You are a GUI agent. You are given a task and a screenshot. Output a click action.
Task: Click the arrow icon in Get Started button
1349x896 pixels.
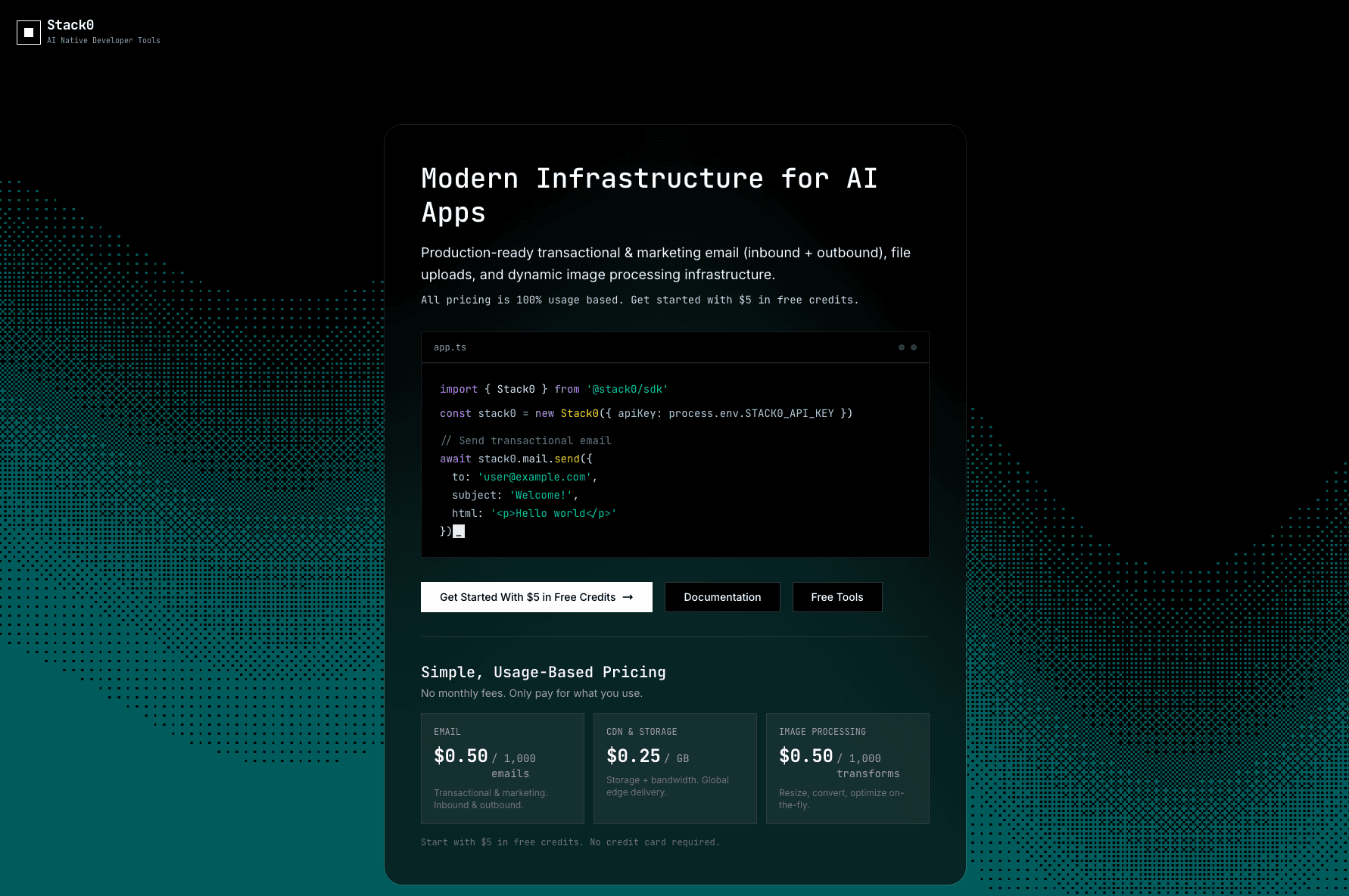(628, 597)
